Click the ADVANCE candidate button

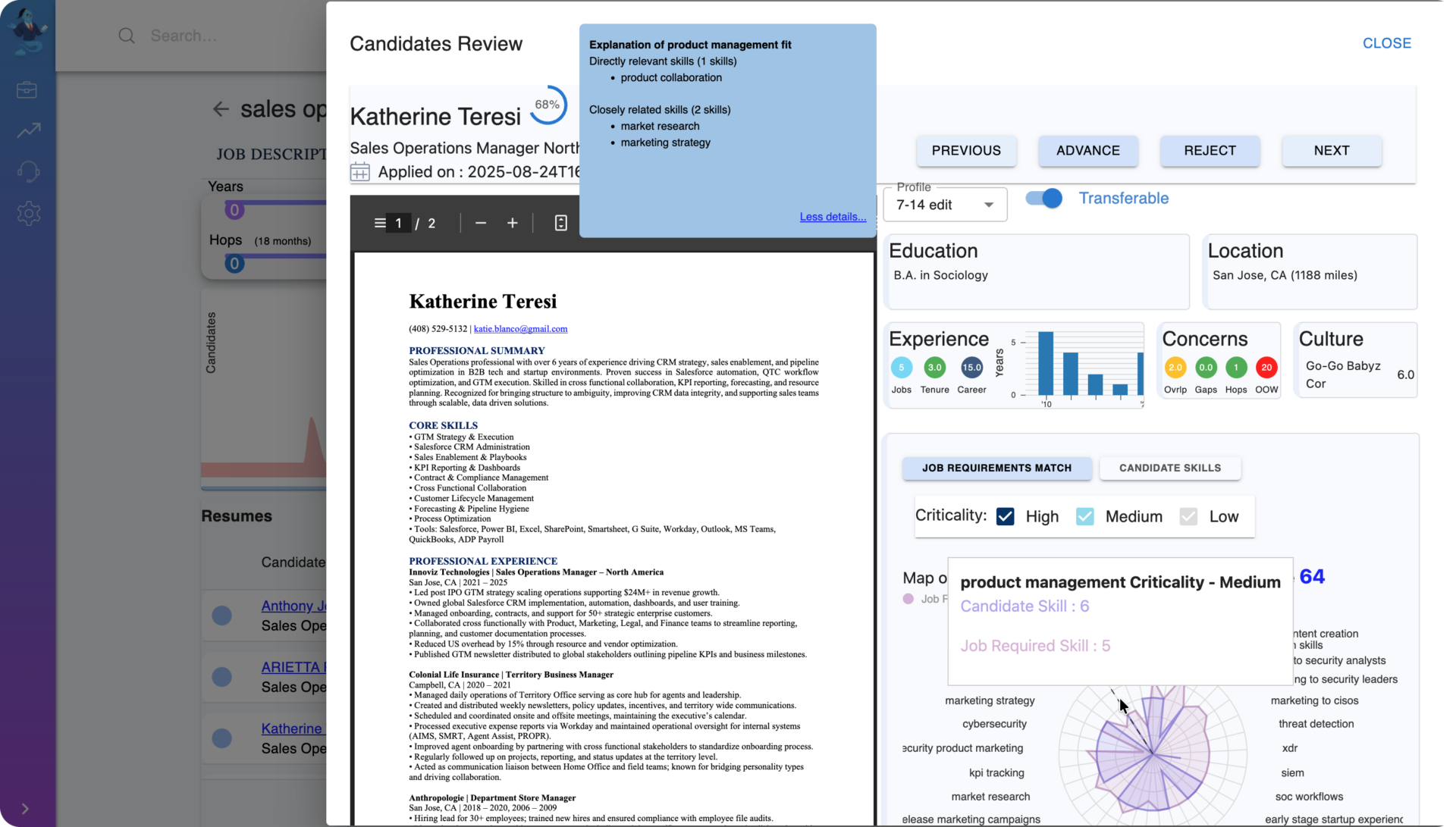click(x=1088, y=151)
